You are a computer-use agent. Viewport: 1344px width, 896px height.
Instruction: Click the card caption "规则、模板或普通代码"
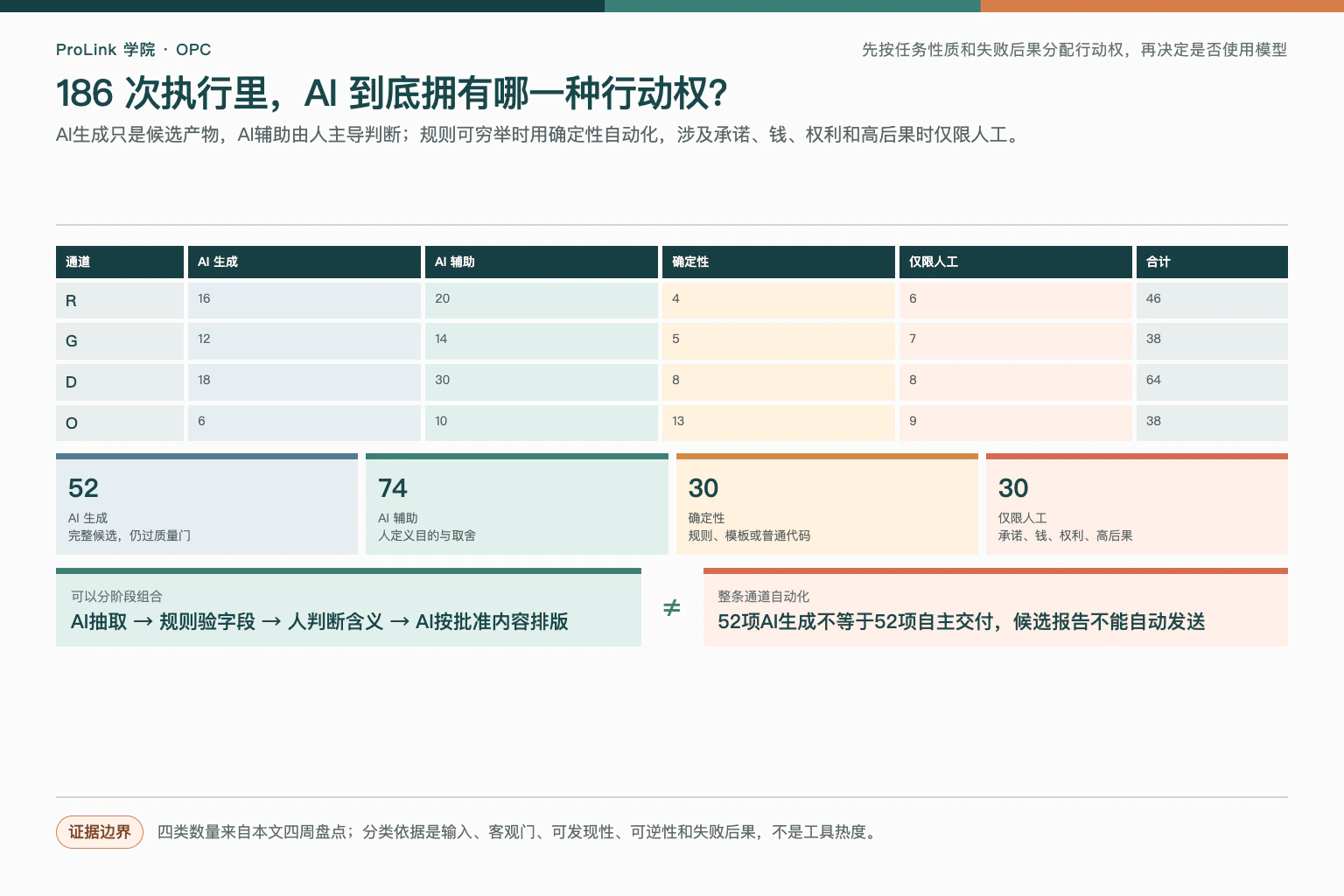pos(750,535)
